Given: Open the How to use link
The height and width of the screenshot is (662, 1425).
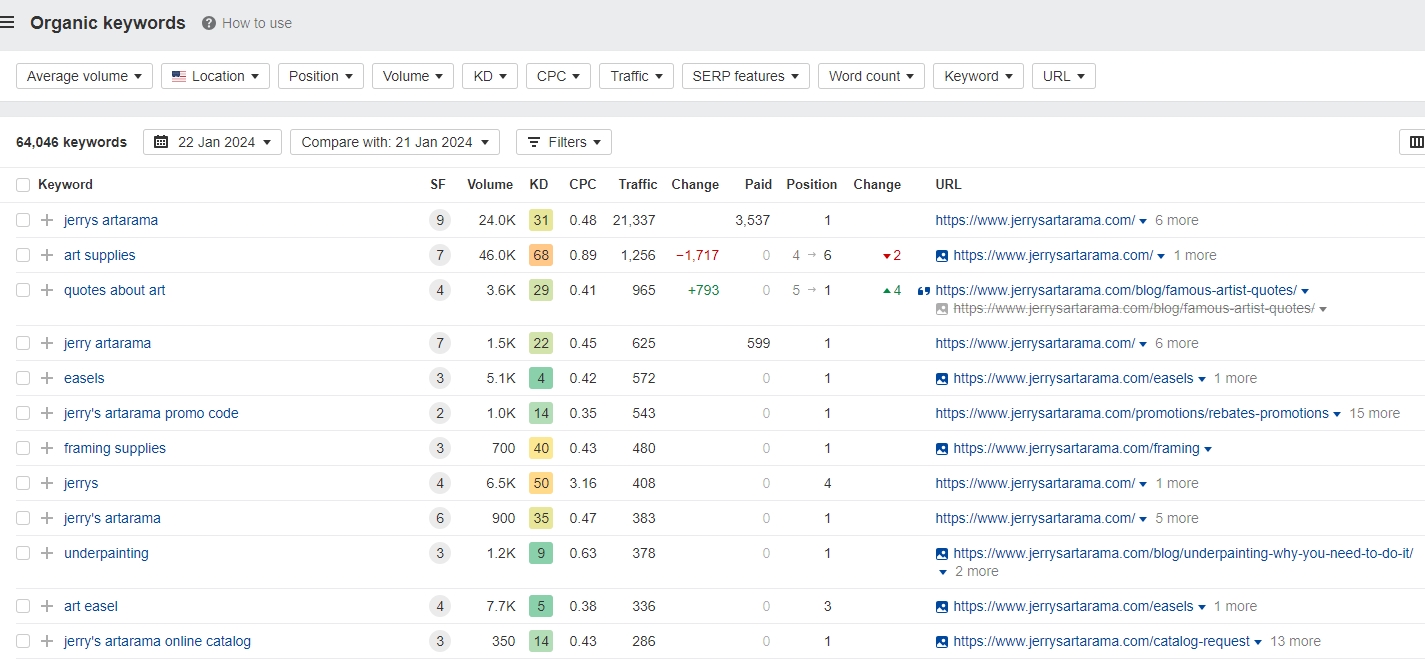Looking at the screenshot, I should [x=257, y=23].
